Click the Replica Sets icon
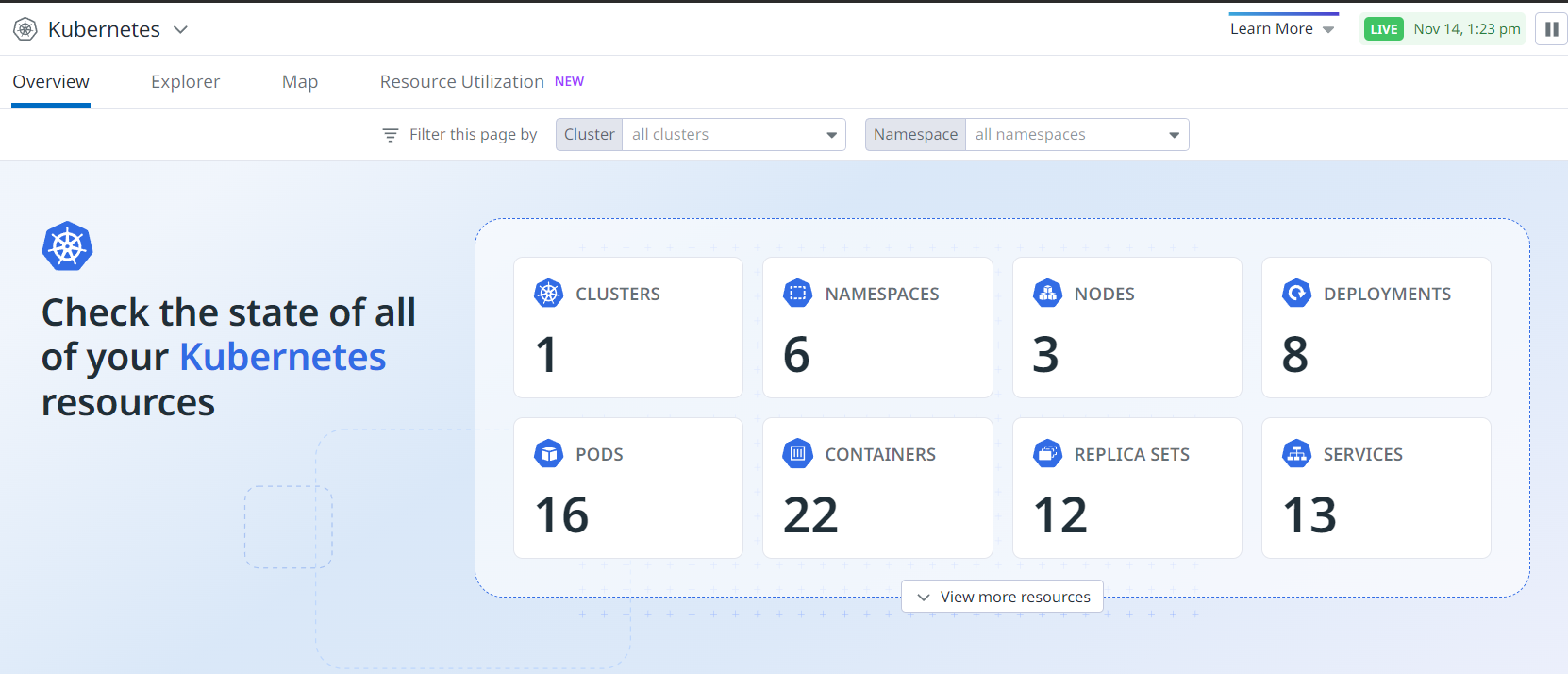This screenshot has height=674, width=1568. click(1047, 454)
